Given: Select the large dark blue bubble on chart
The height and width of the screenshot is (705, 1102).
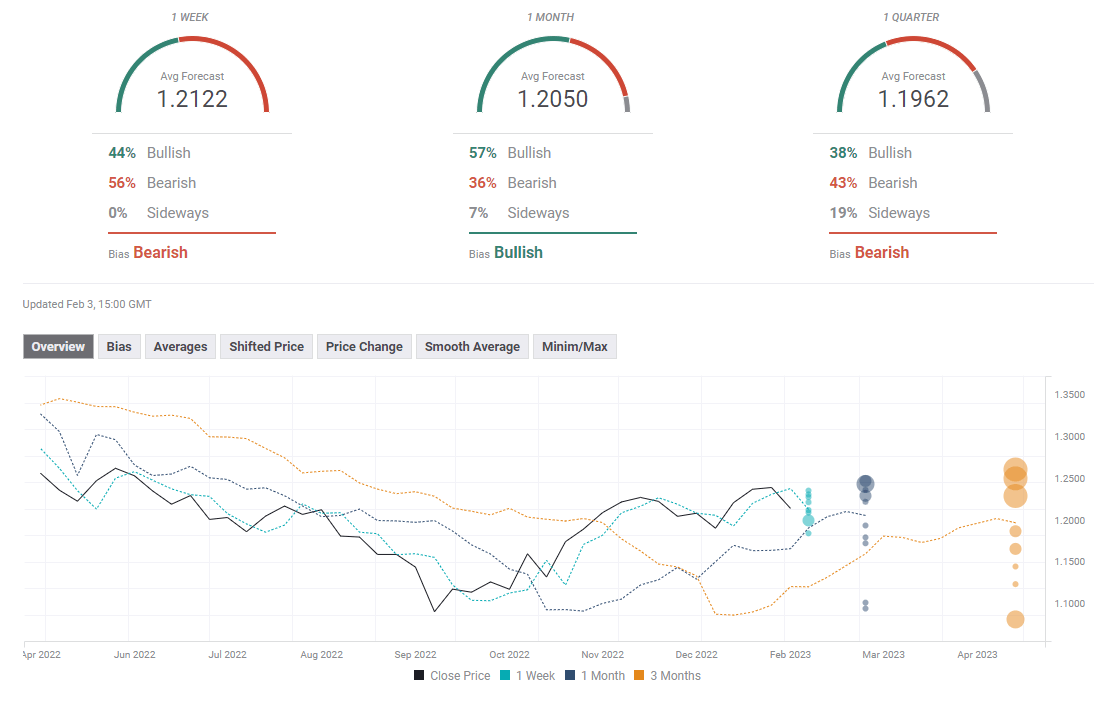Looking at the screenshot, I should coord(865,484).
